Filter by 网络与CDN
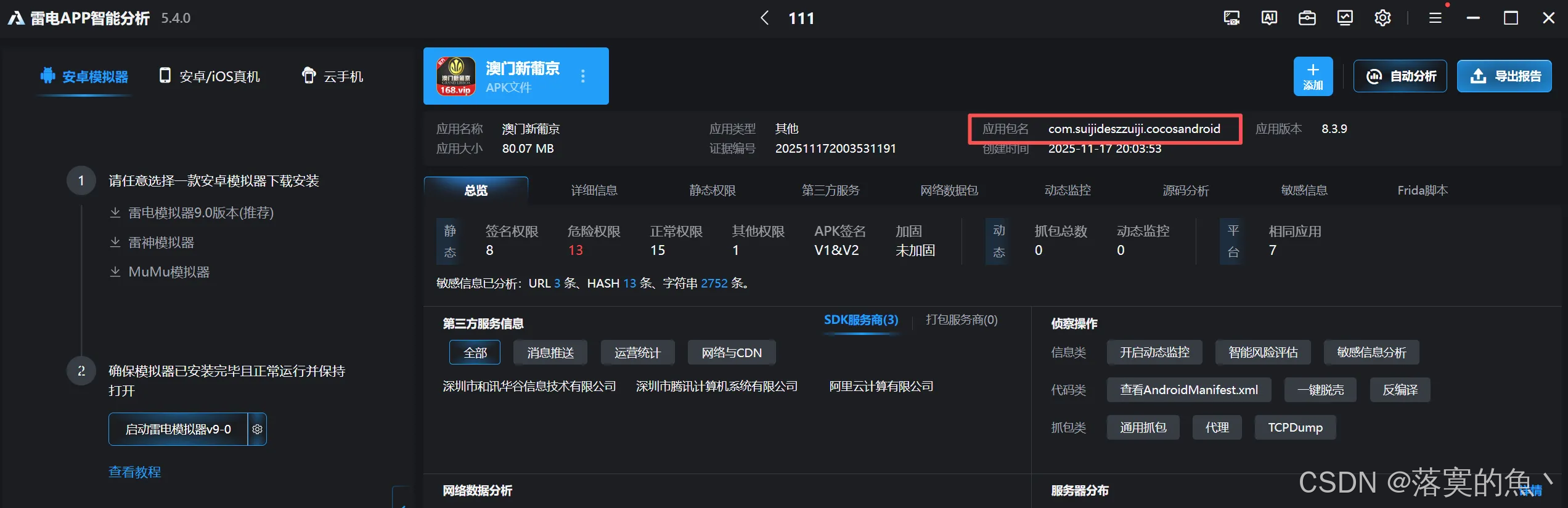The image size is (1568, 508). (x=732, y=353)
